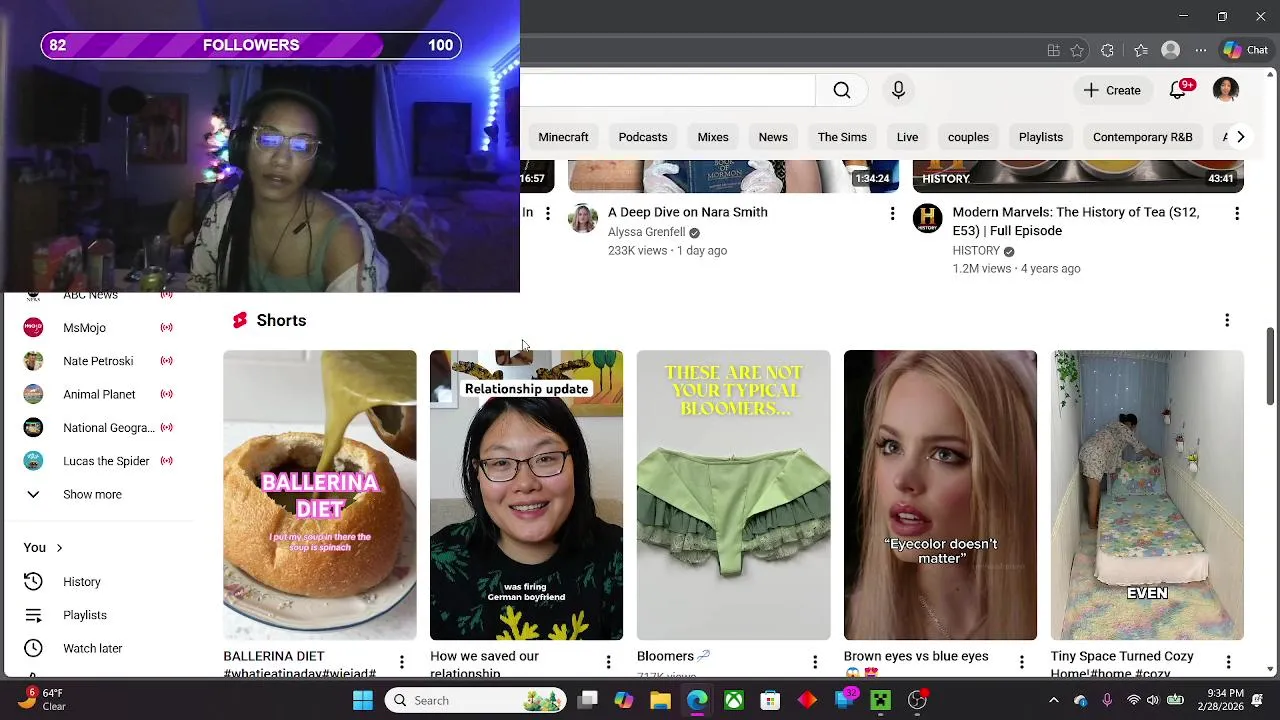Open options for Nara Smith video

pos(892,213)
